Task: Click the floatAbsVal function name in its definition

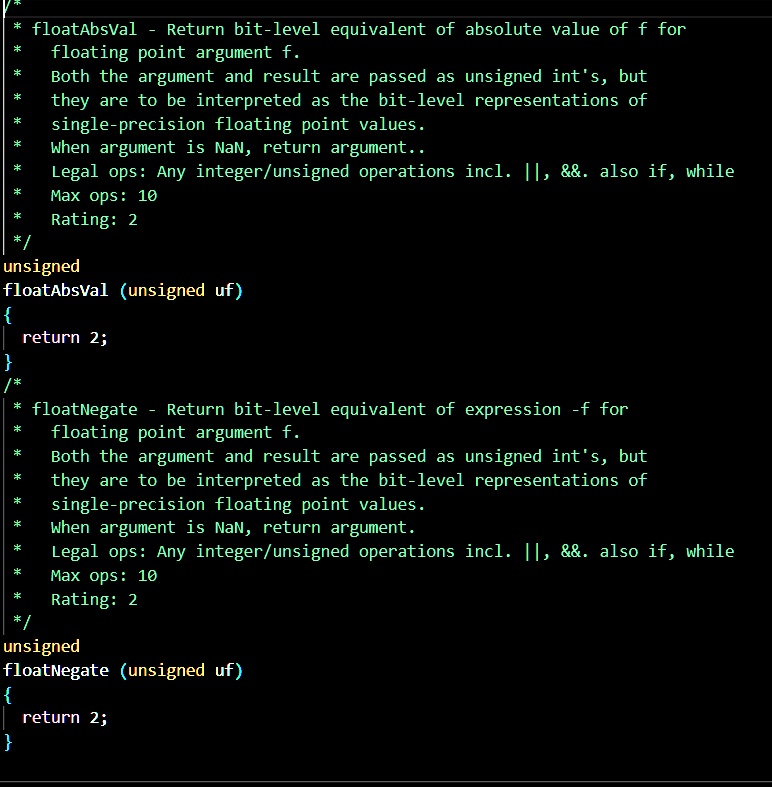Action: [56, 290]
